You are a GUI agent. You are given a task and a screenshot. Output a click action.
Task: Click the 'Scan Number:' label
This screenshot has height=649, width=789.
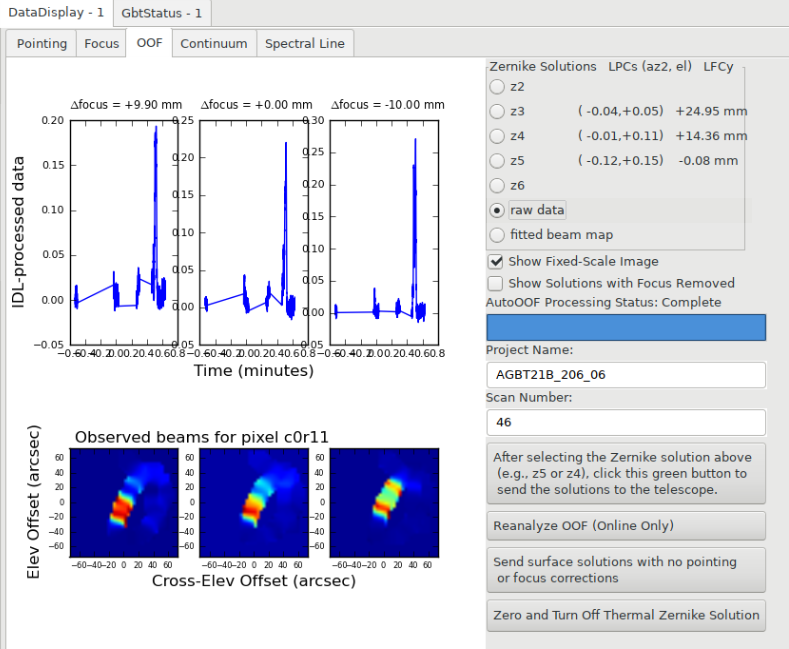(x=529, y=397)
